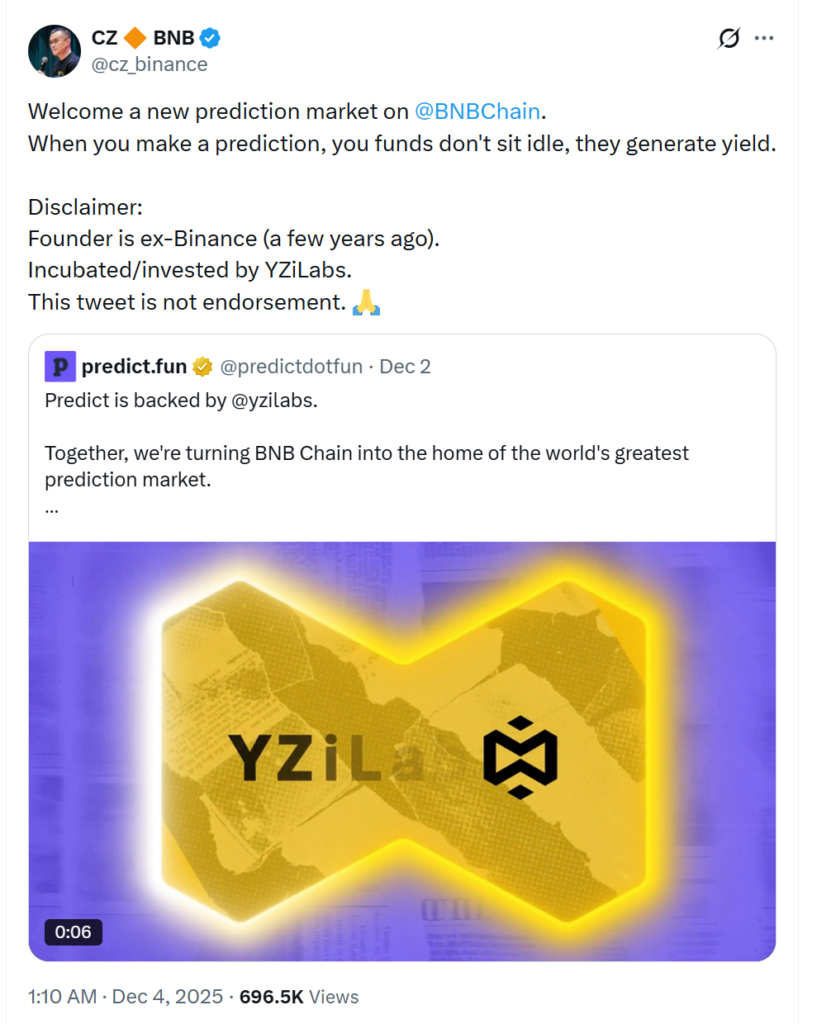Screen dimensions: 836x1024
Task: Open the three-dot More options menu
Action: point(764,39)
